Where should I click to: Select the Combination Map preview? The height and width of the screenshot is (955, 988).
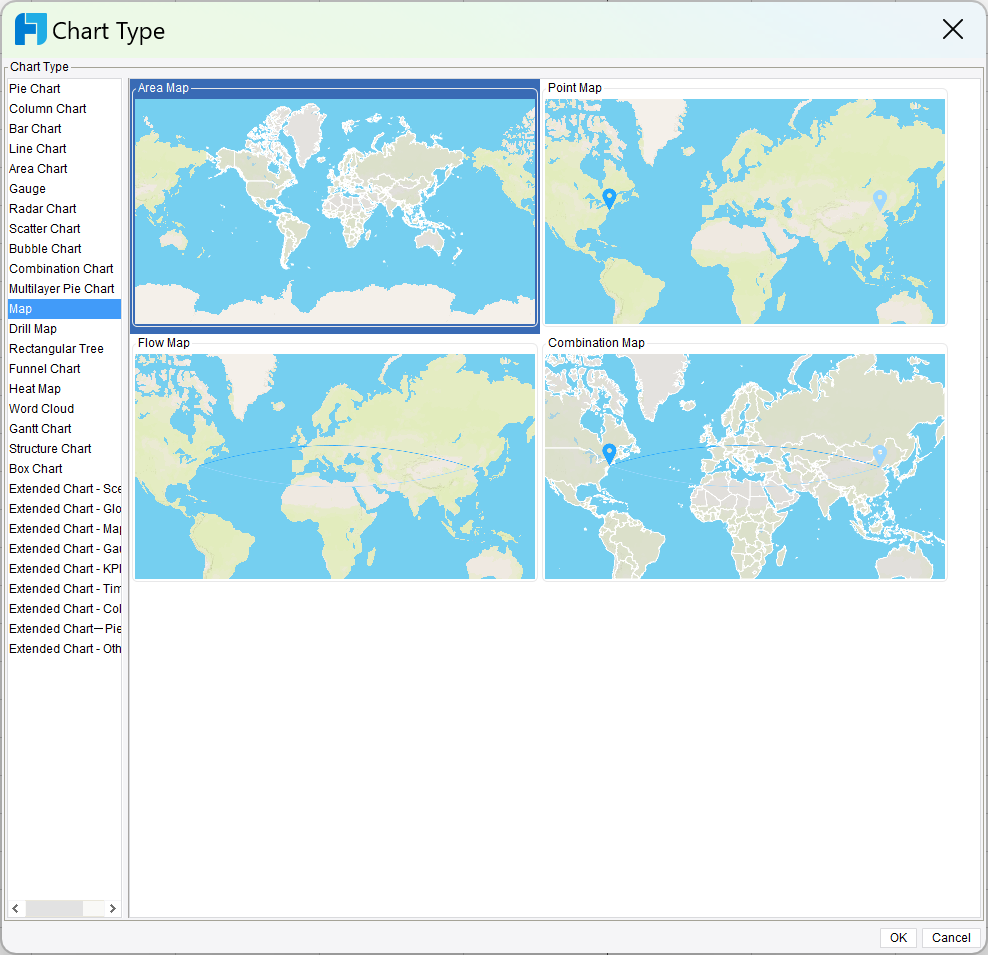pyautogui.click(x=745, y=465)
